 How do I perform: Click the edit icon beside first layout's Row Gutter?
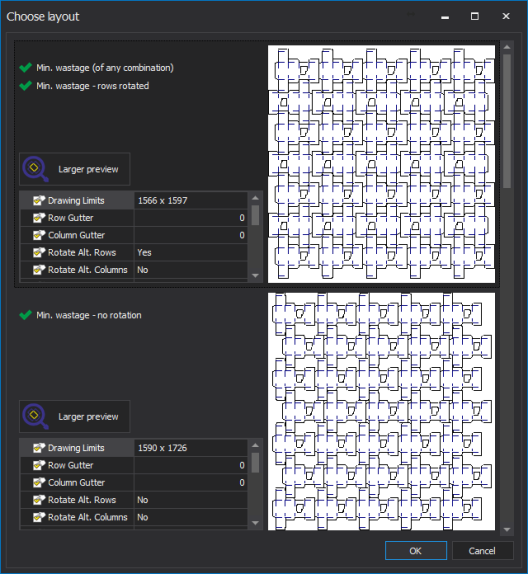[38, 218]
